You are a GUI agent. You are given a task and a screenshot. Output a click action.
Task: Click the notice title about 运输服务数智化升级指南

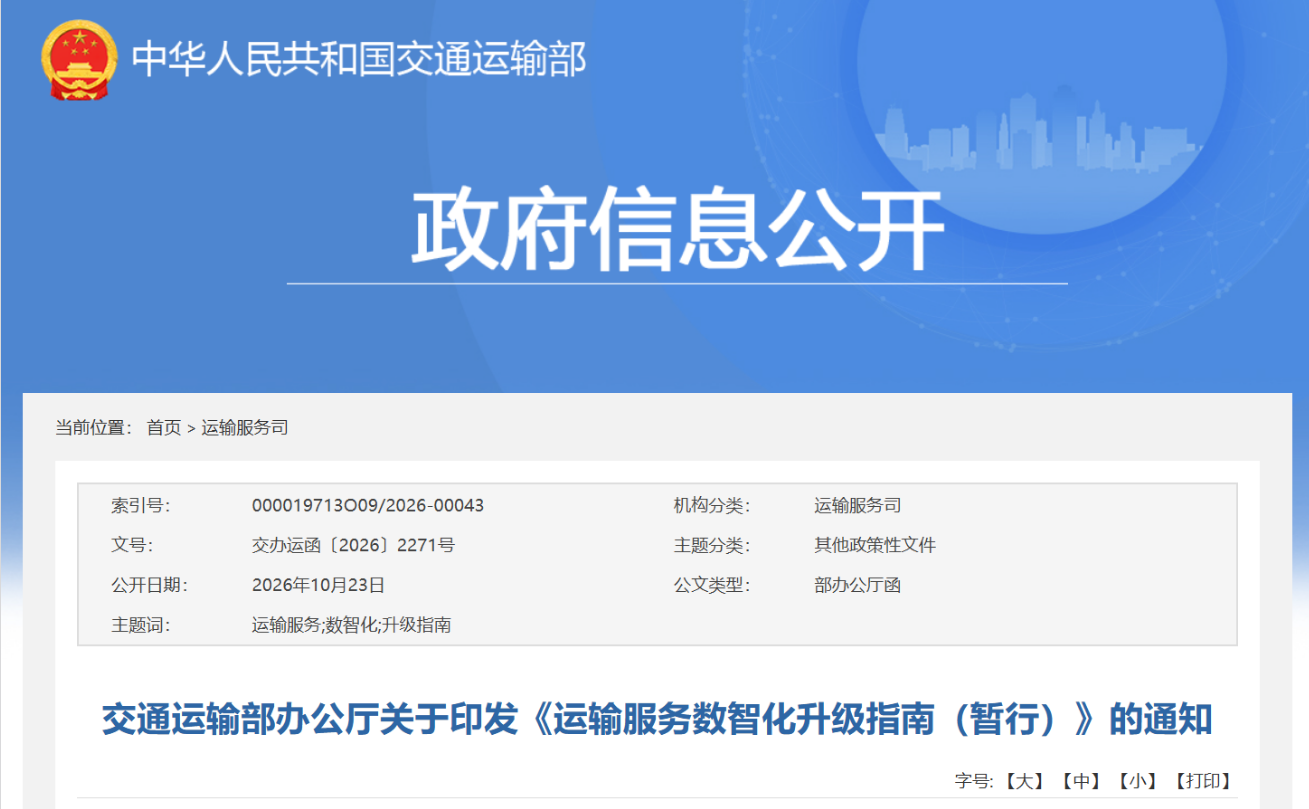pyautogui.click(x=657, y=720)
